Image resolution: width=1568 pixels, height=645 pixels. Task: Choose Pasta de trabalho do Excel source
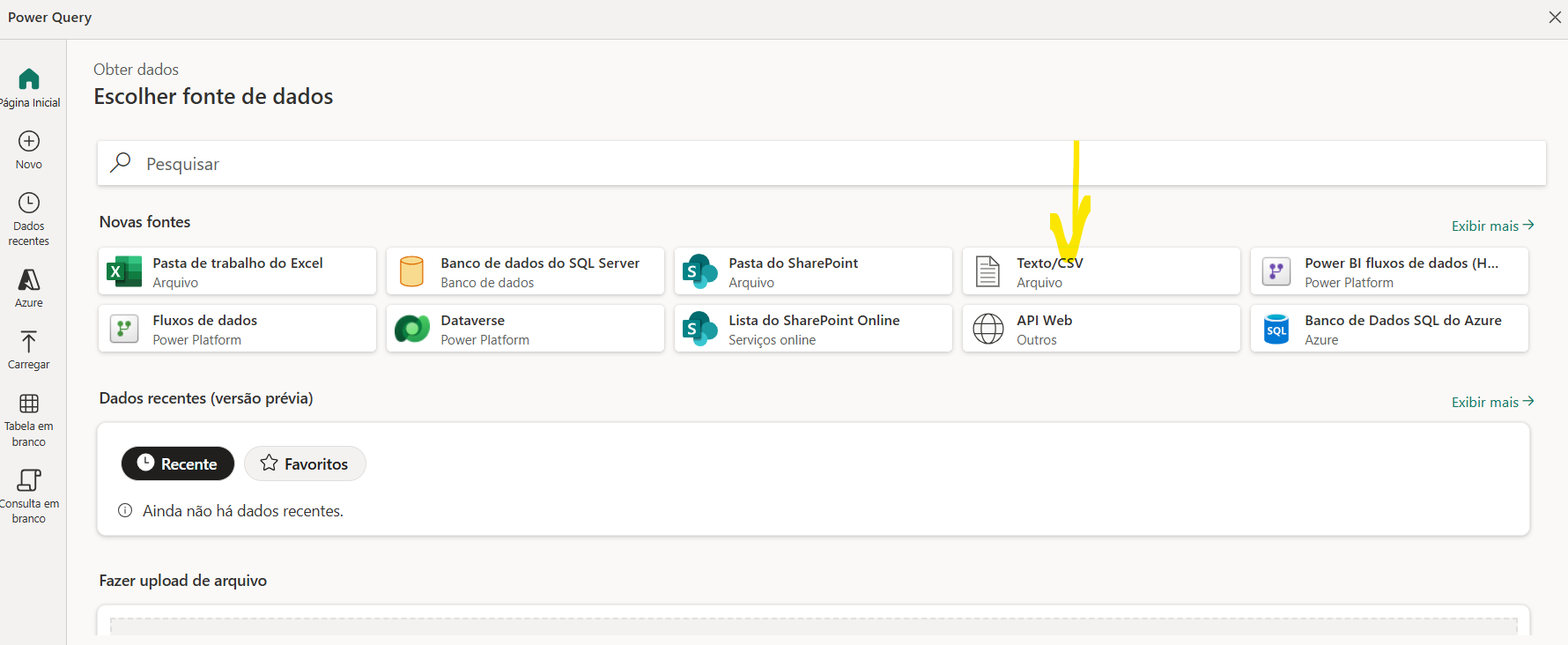[238, 271]
